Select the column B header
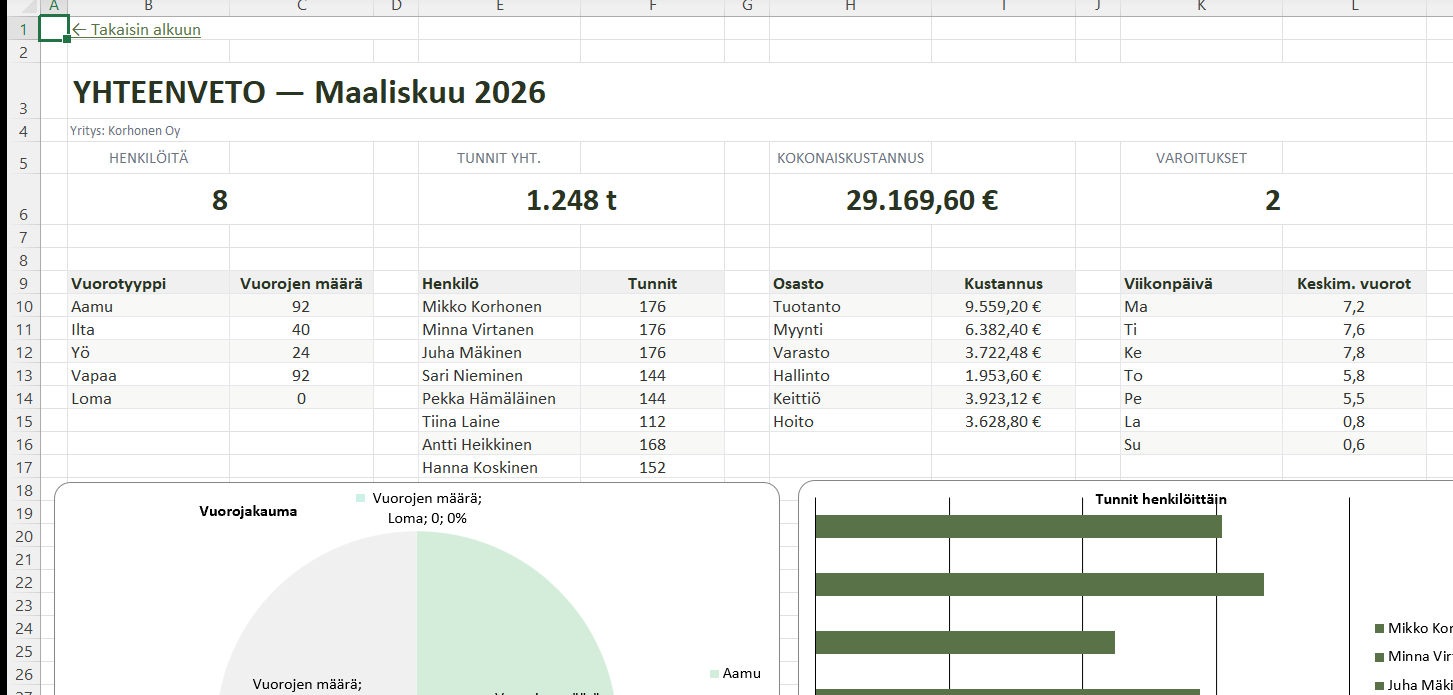This screenshot has width=1453, height=695. [x=148, y=8]
